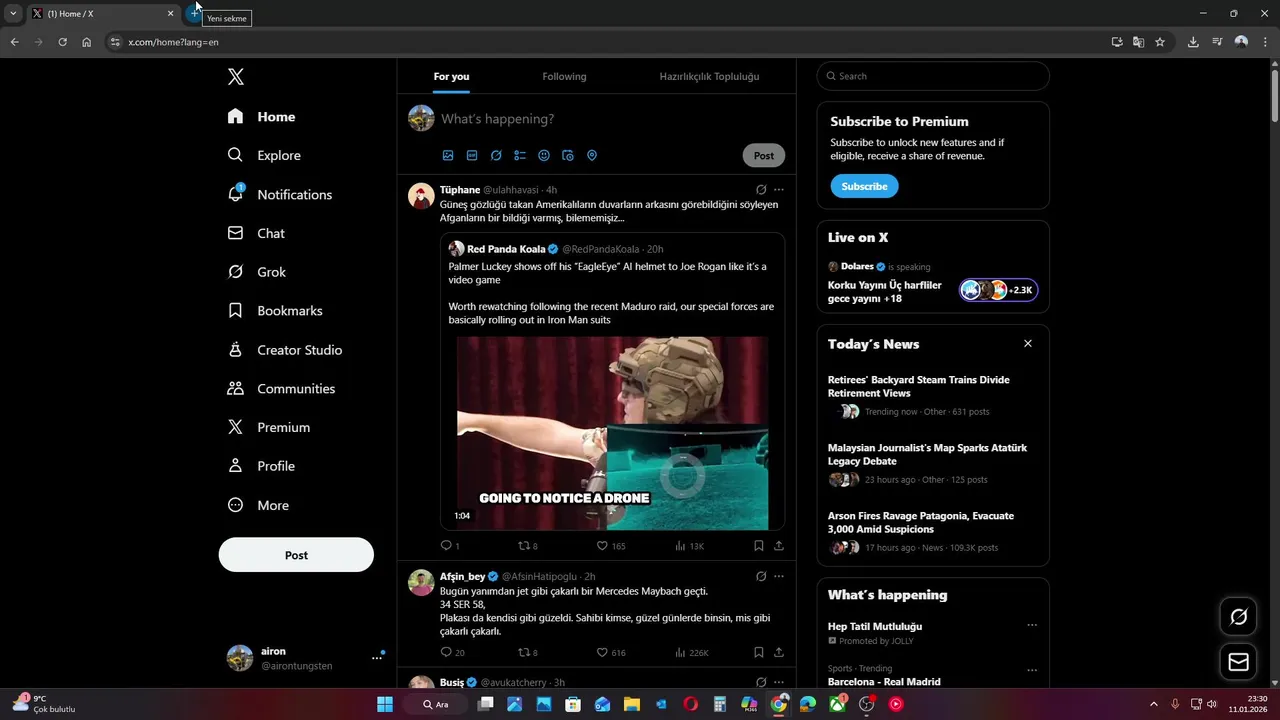
Task: Bookmark the Afşin_bey post
Action: (759, 652)
